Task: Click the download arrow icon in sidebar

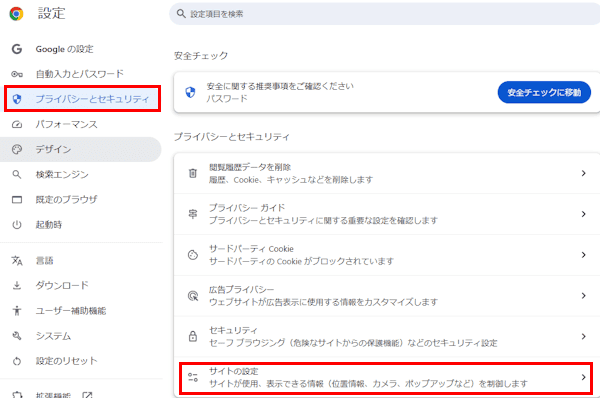Action: (x=17, y=285)
